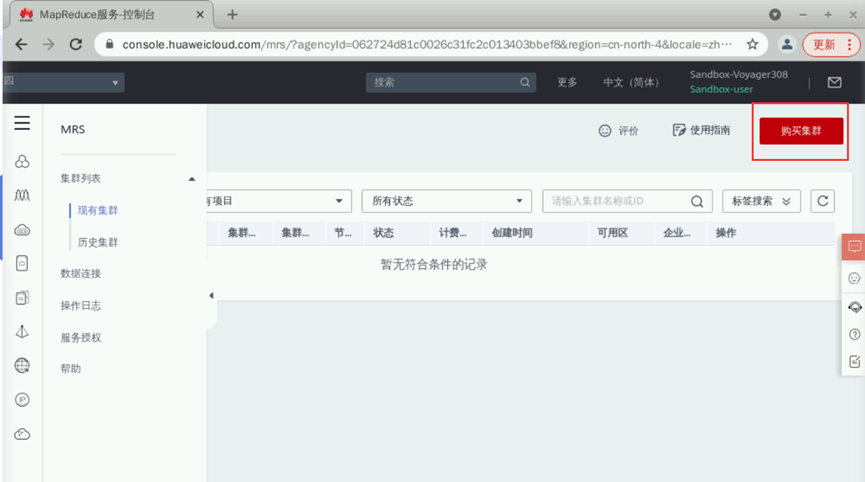Reload the browser page
The image size is (865, 482).
coord(76,45)
